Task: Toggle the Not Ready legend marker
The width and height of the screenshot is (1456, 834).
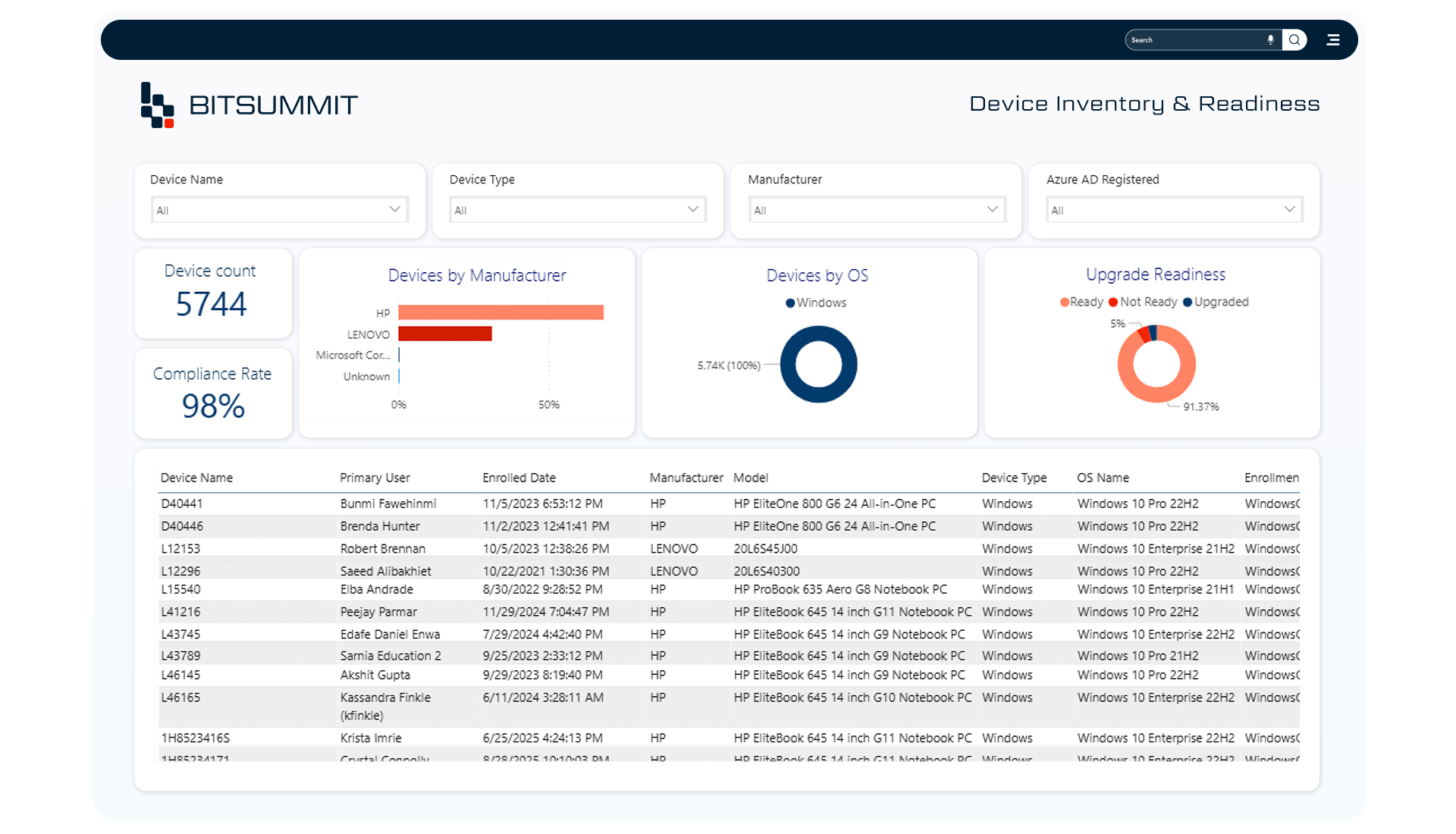Action: 1113,303
